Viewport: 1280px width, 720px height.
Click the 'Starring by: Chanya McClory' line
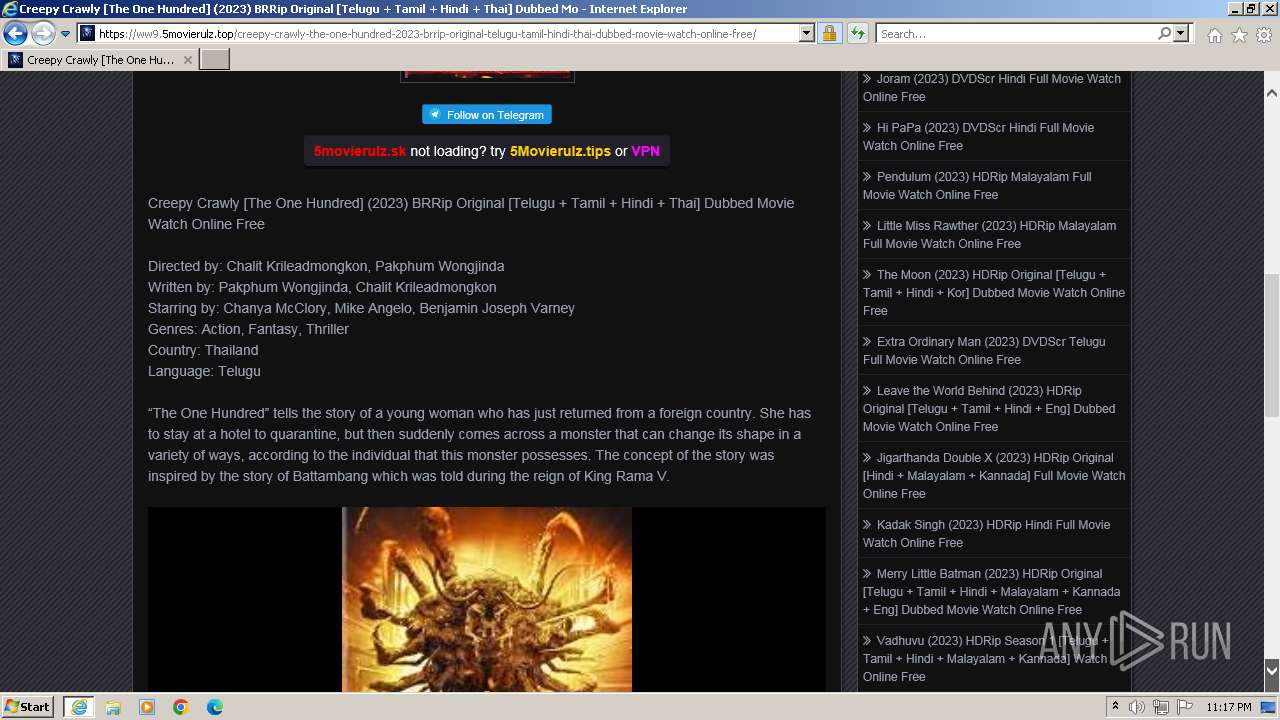(x=361, y=308)
